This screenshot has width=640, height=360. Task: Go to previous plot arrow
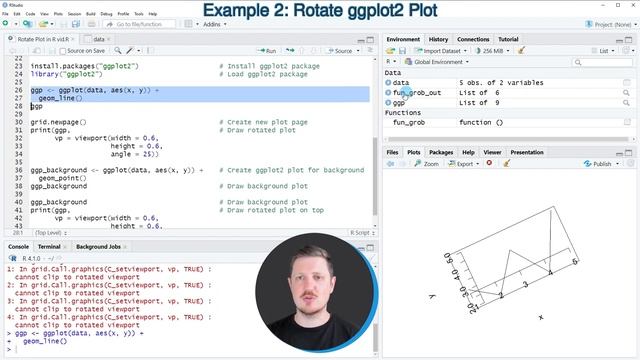point(391,164)
